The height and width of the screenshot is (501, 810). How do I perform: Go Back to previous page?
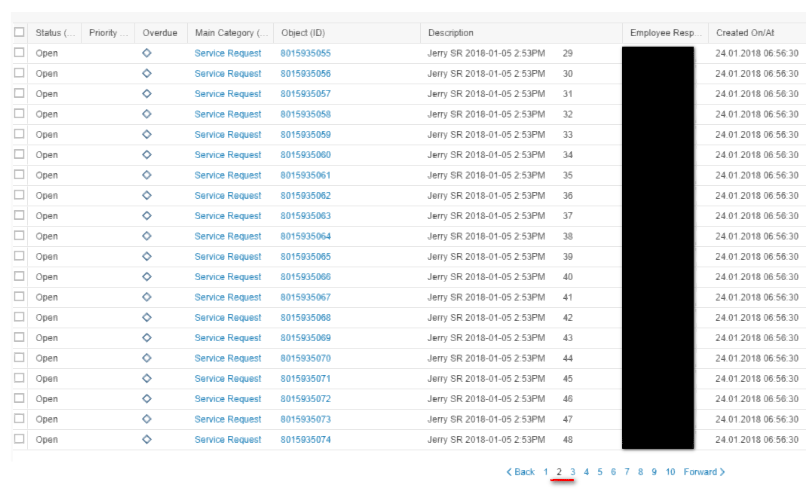click(x=521, y=472)
